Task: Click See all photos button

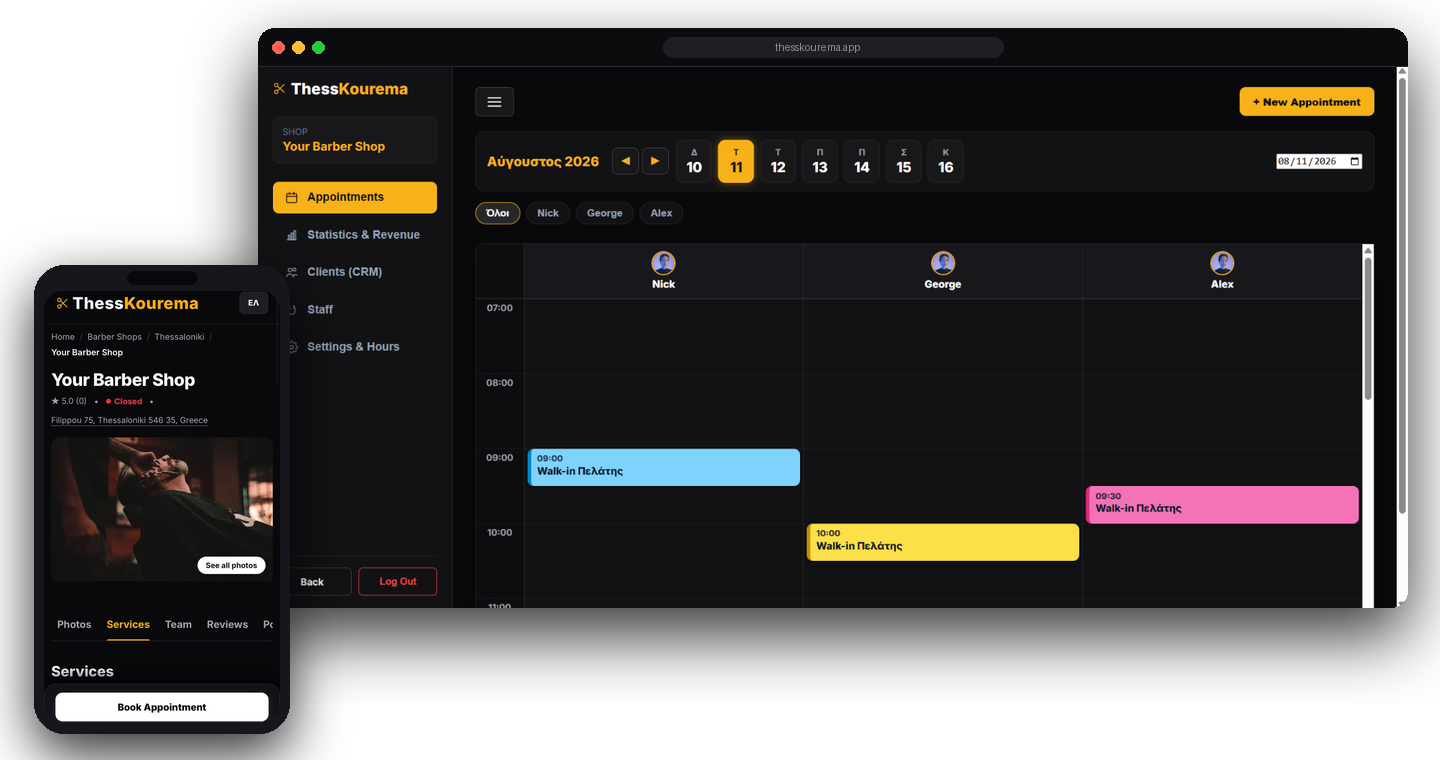Action: pyautogui.click(x=231, y=566)
